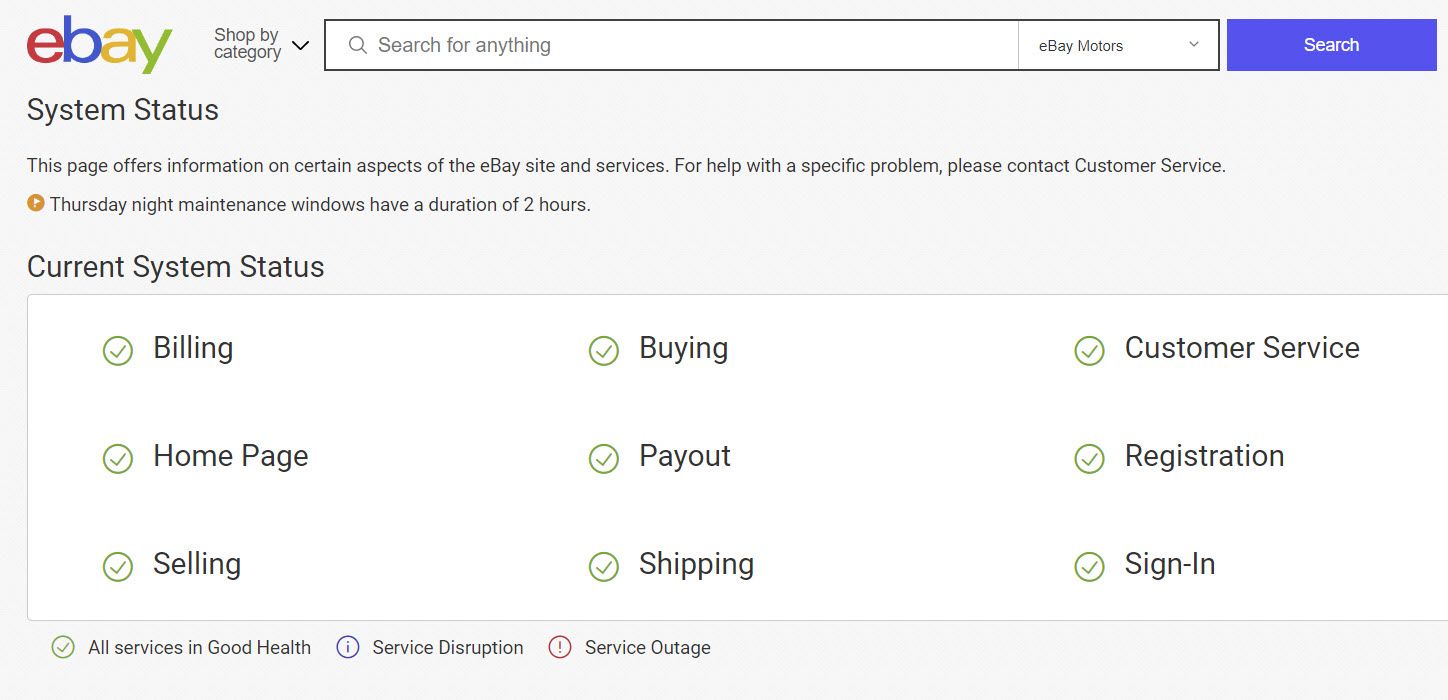Open the Home Page status entry
Screen dimensions: 1448x700
[x=230, y=456]
